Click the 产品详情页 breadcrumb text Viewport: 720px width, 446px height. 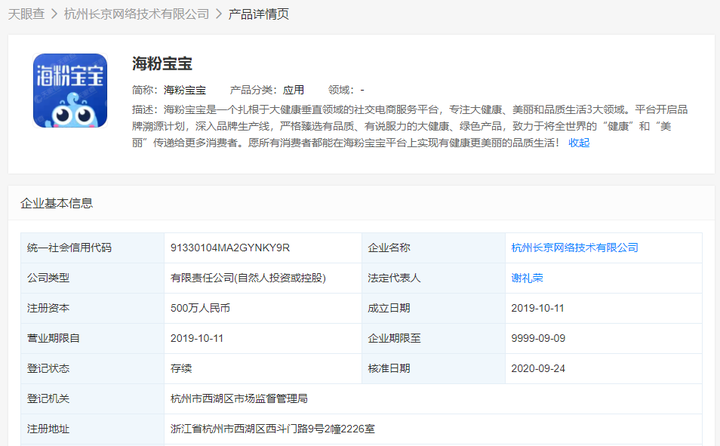pyautogui.click(x=259, y=14)
